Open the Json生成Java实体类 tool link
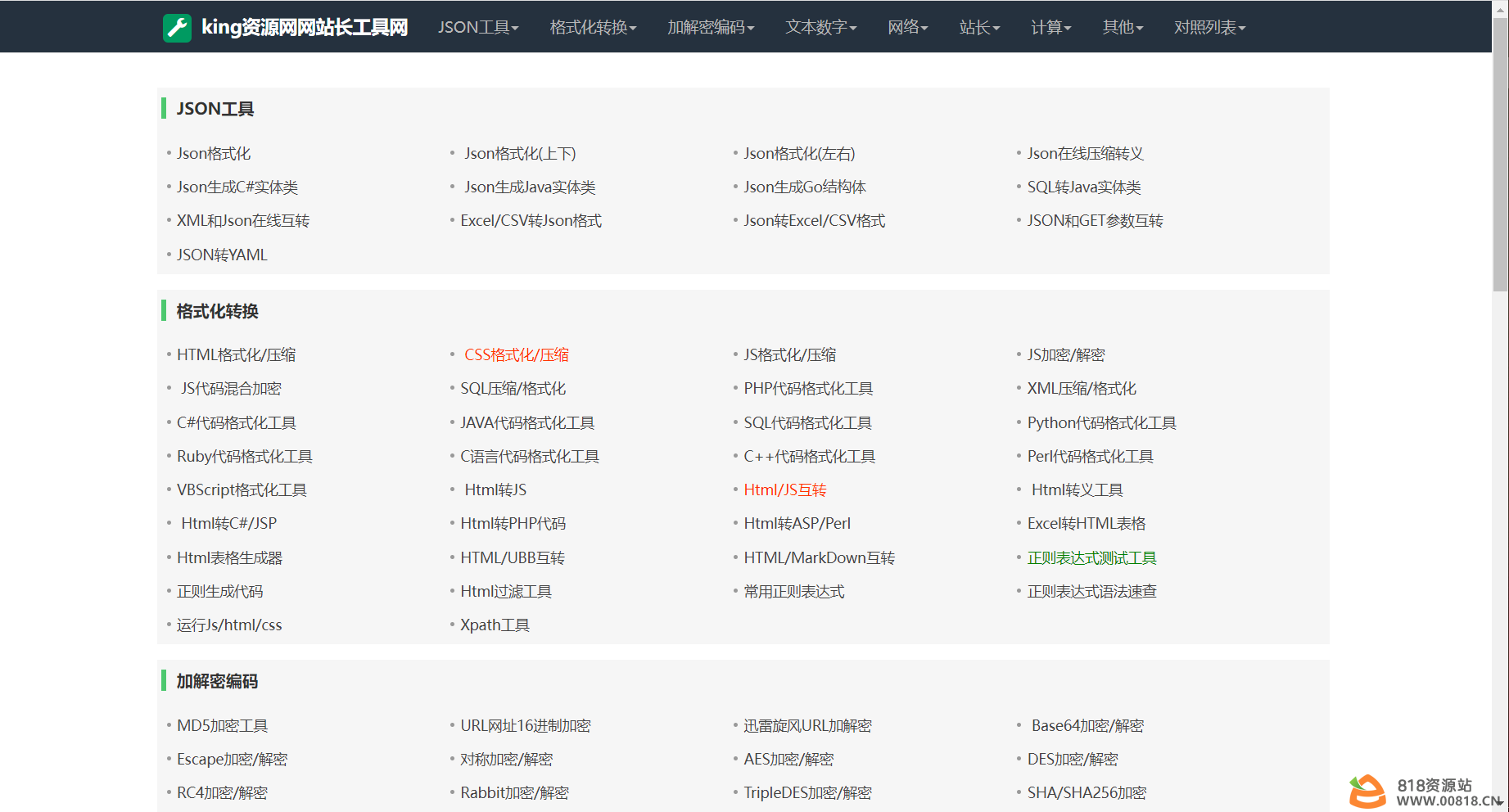Image resolution: width=1509 pixels, height=812 pixels. click(530, 187)
